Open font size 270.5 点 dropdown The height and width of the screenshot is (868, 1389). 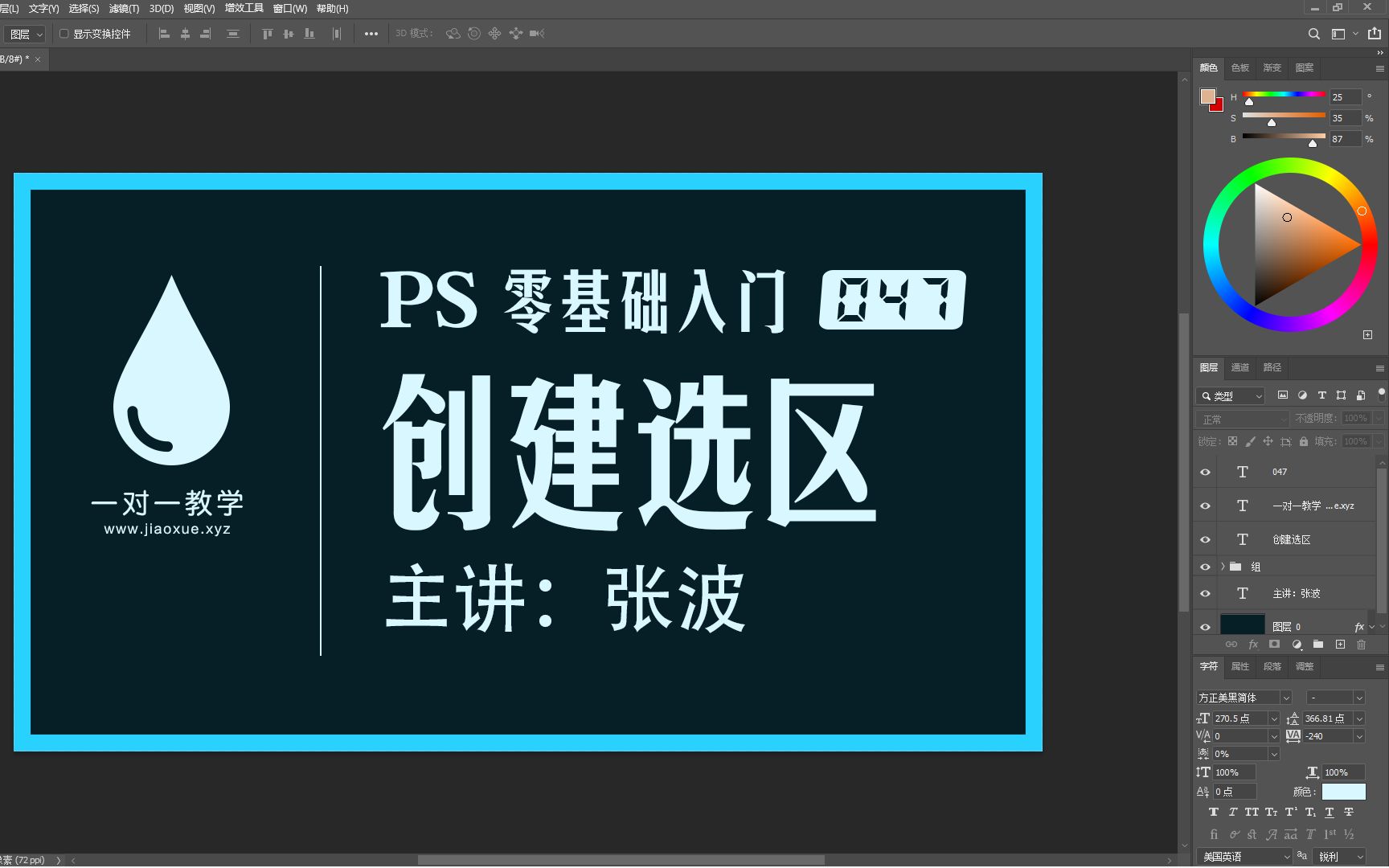click(1274, 719)
